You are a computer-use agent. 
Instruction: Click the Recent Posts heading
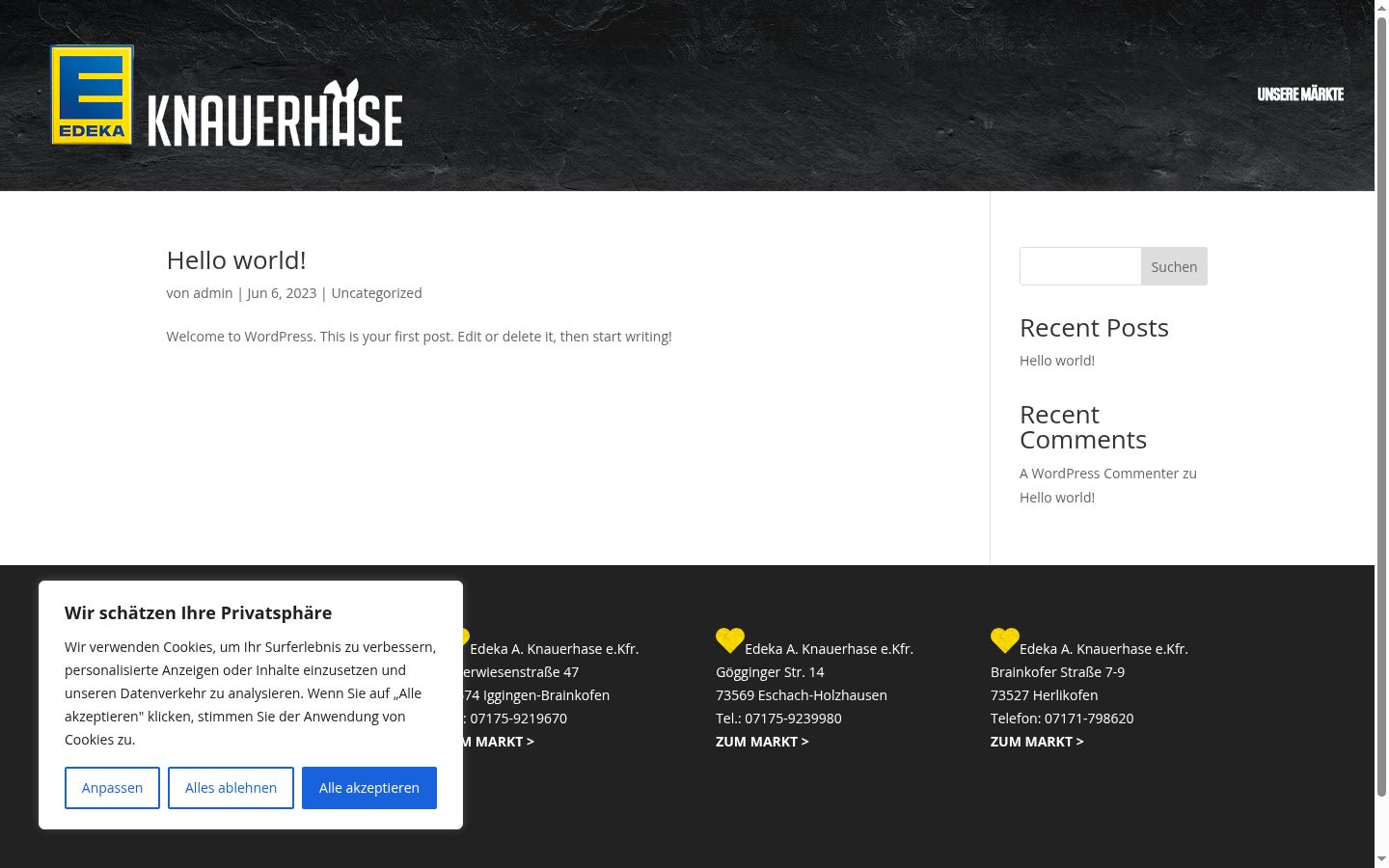[1094, 328]
